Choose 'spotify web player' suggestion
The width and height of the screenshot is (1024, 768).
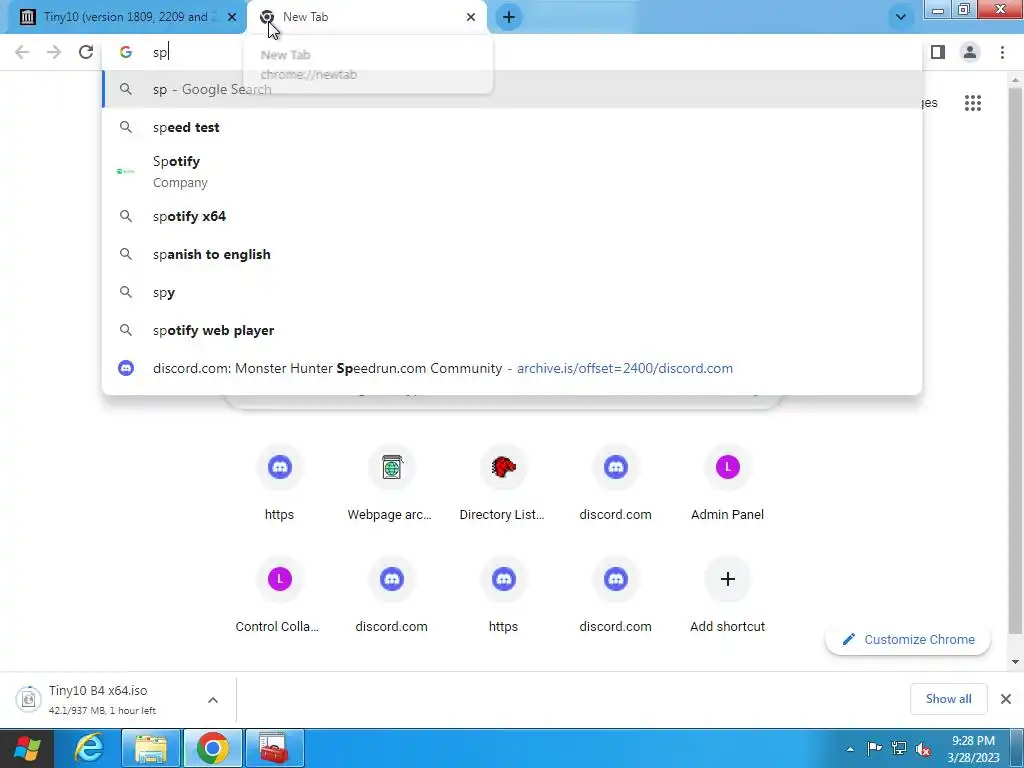pos(512,330)
